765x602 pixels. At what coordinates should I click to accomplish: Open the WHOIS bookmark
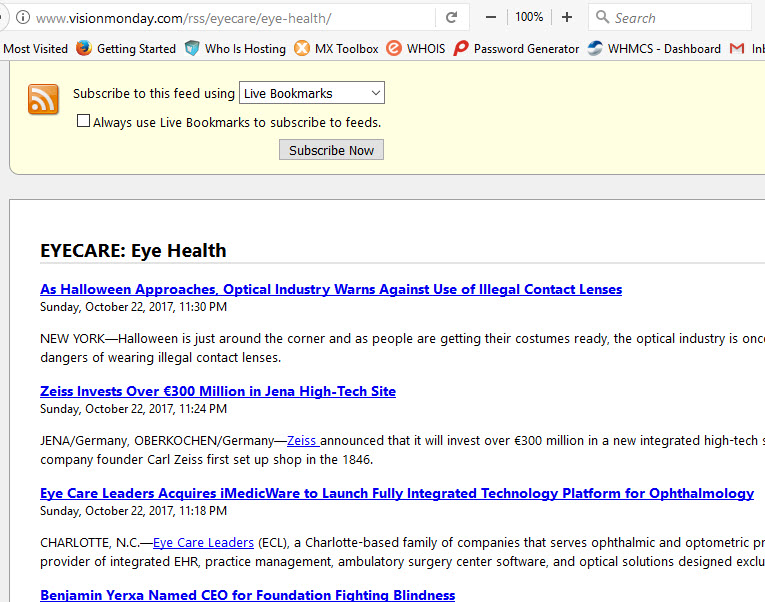tap(416, 49)
